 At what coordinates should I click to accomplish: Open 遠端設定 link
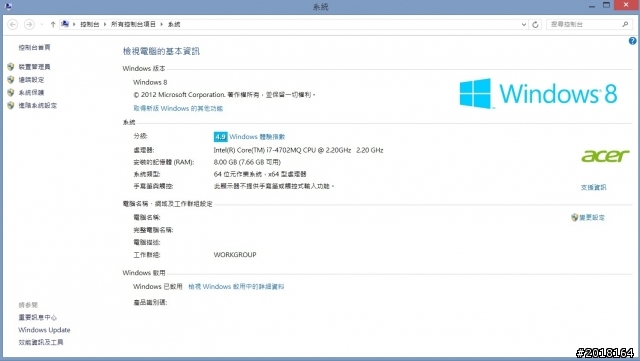[31, 80]
